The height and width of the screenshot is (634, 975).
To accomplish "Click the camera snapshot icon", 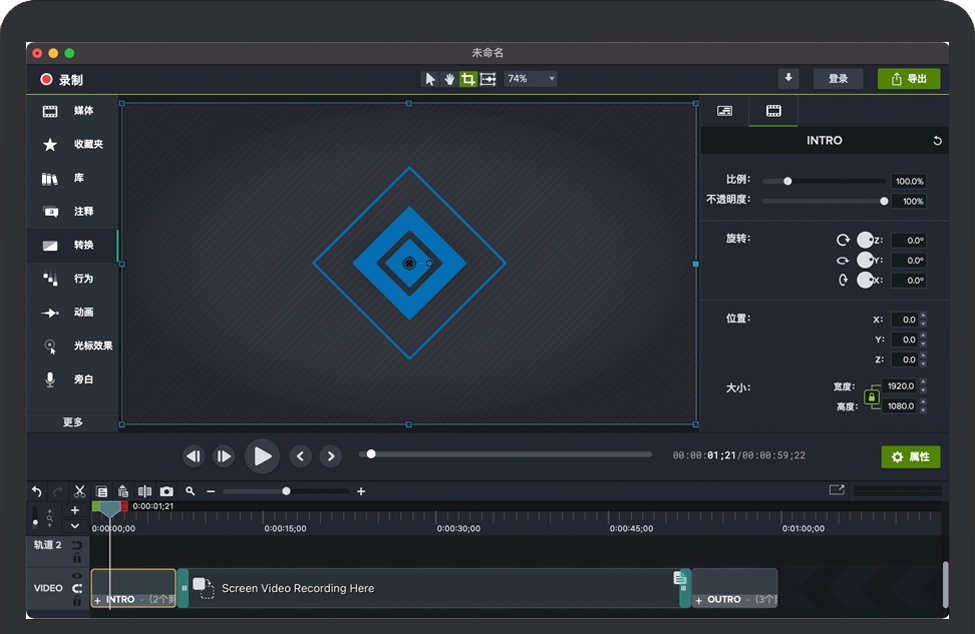I will coord(166,491).
